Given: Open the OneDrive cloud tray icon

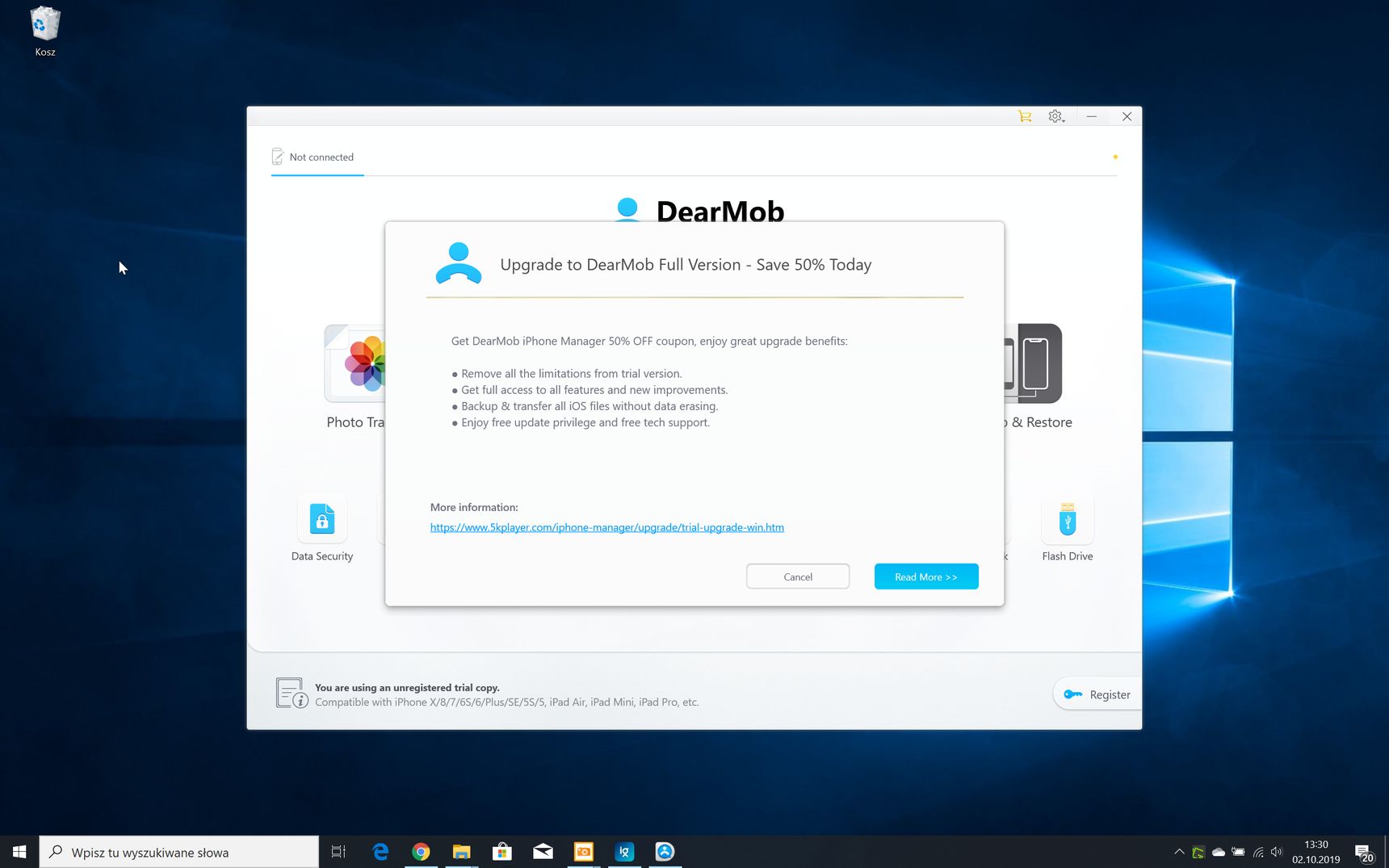Looking at the screenshot, I should [x=1219, y=852].
